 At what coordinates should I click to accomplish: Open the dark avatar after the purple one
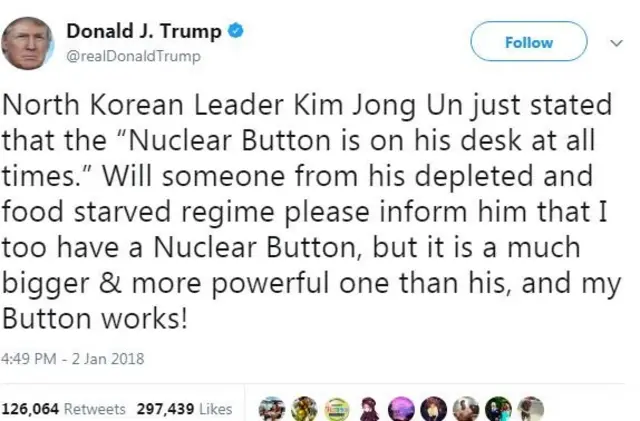click(x=433, y=409)
